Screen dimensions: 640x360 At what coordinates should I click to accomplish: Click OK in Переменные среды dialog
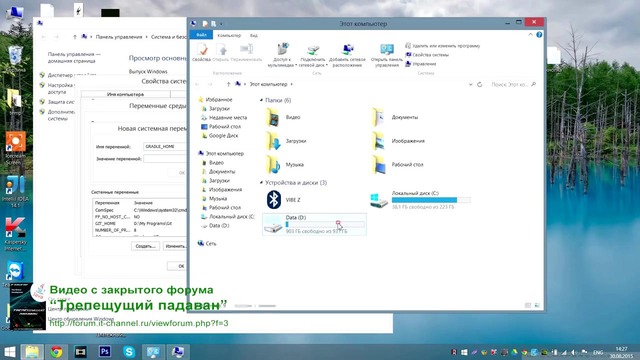[178, 266]
